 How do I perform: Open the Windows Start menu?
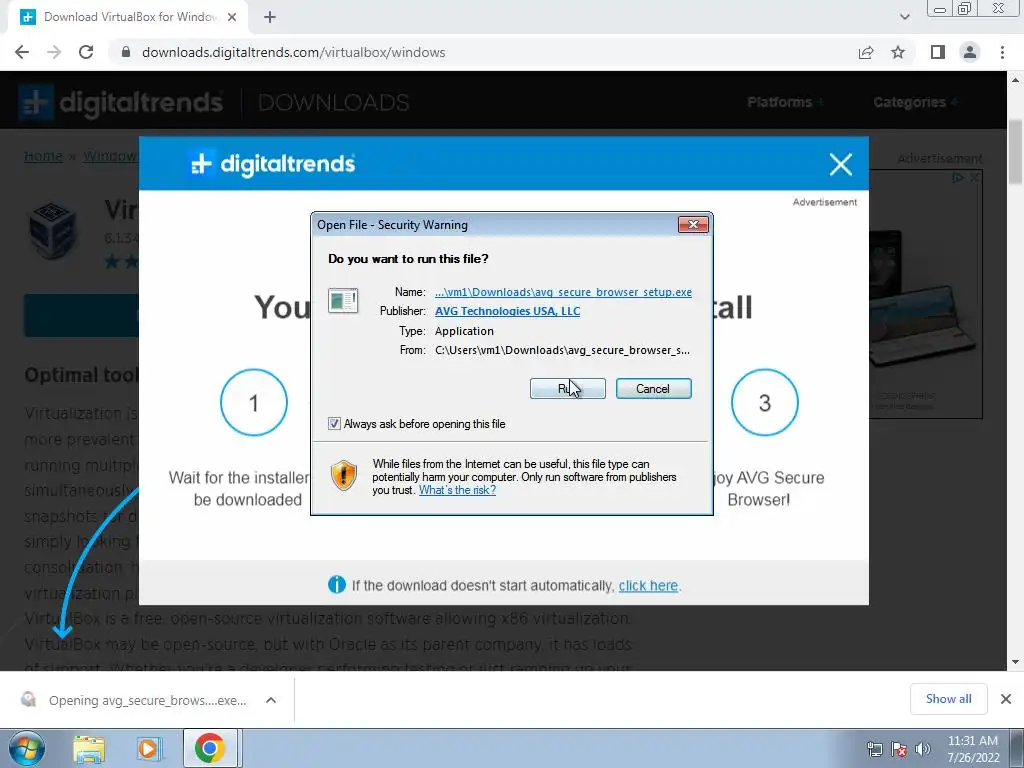pyautogui.click(x=26, y=748)
